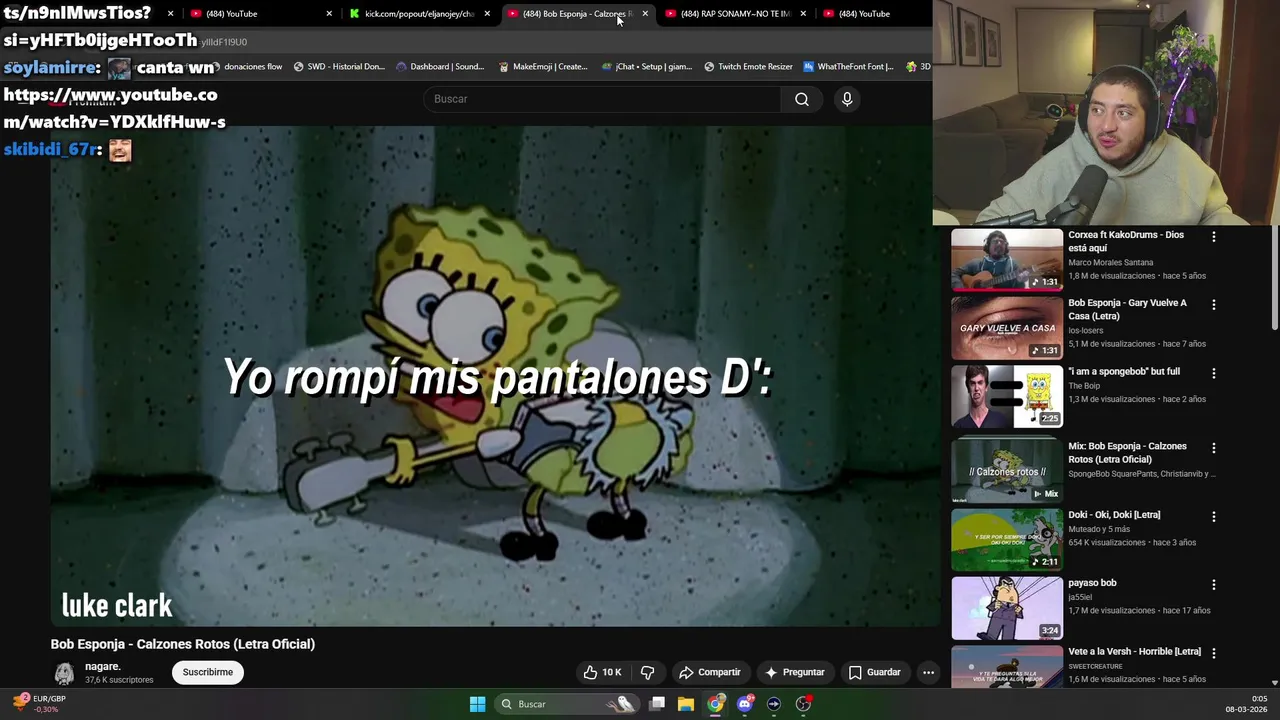
Task: Open WhatTheFont Font bookmark
Action: [849, 67]
